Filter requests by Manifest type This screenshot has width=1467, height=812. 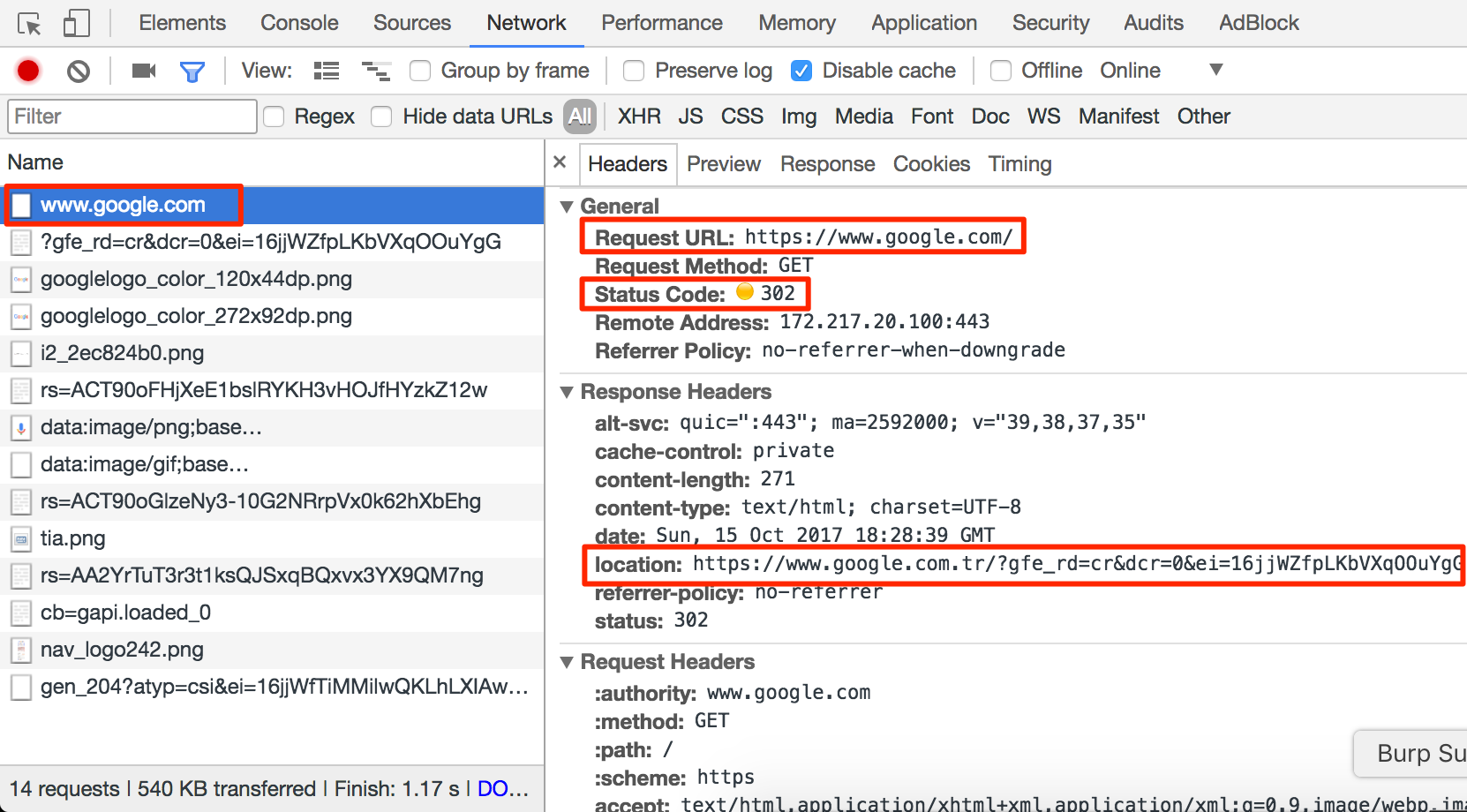pos(1118,117)
